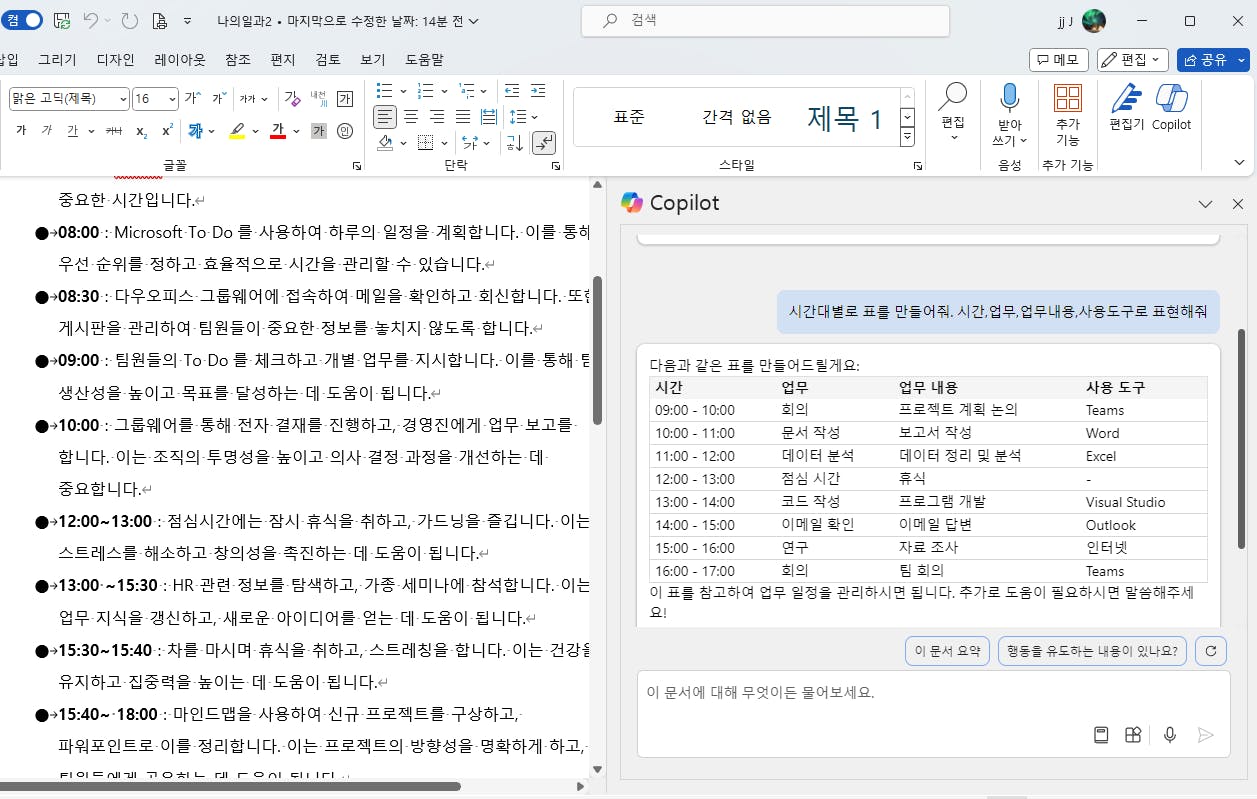Viewport: 1257px width, 799px height.
Task: Apply the bullet list icon
Action: [x=385, y=91]
